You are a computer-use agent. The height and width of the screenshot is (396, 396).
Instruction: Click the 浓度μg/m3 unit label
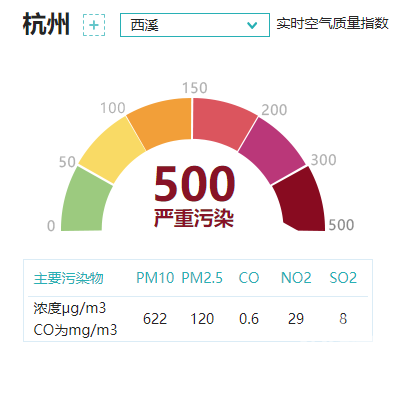70,308
